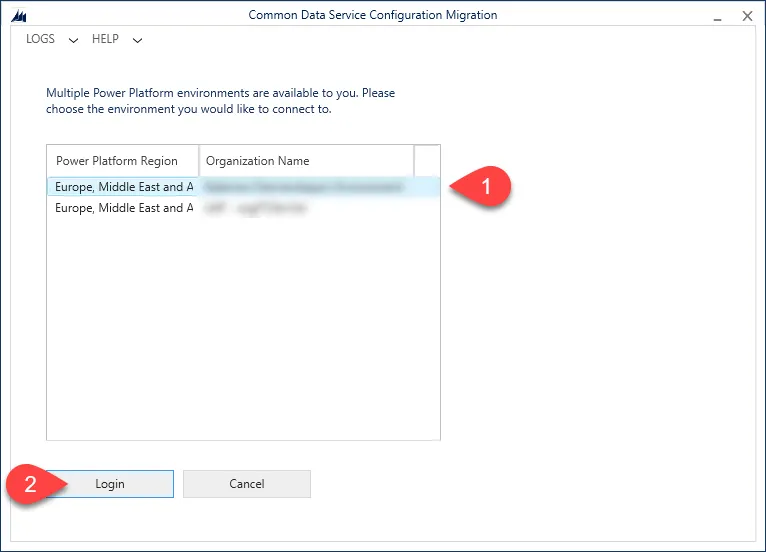The height and width of the screenshot is (552, 766).
Task: Click the blurred organization name in the first row
Action: coord(304,187)
